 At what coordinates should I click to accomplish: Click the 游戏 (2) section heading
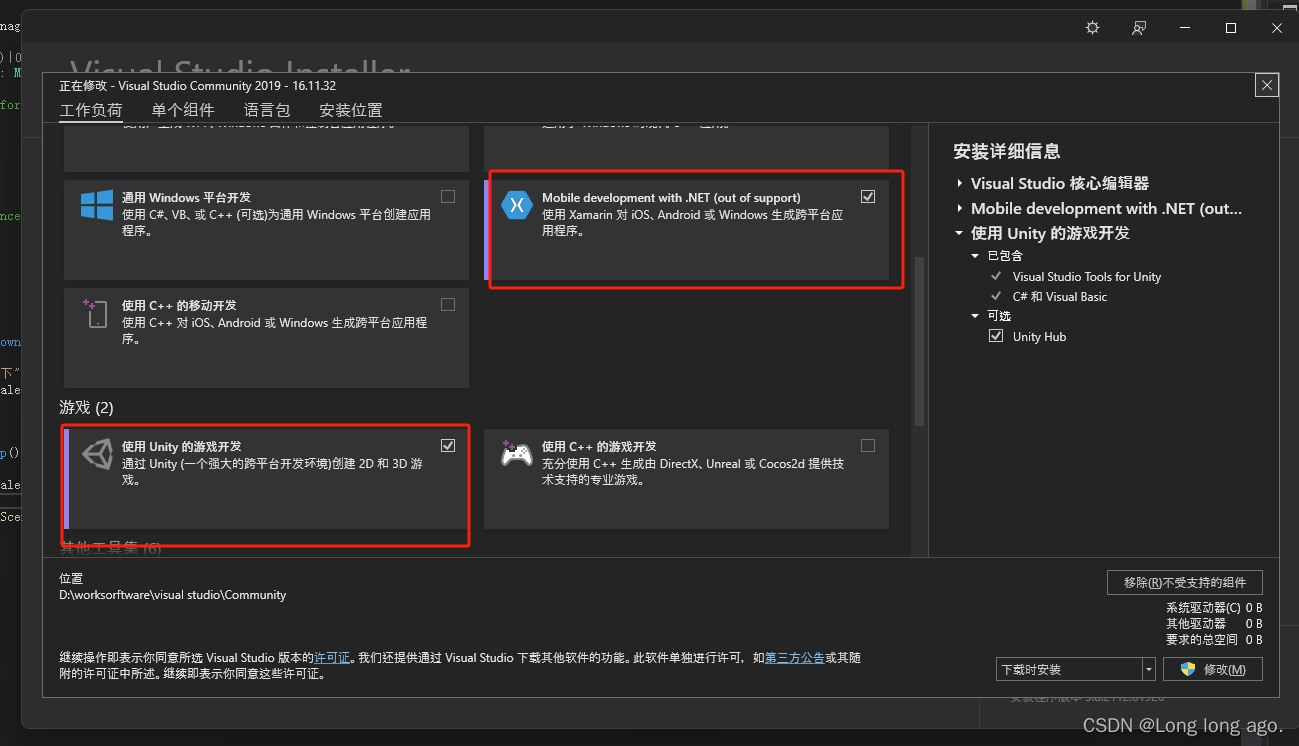[87, 408]
